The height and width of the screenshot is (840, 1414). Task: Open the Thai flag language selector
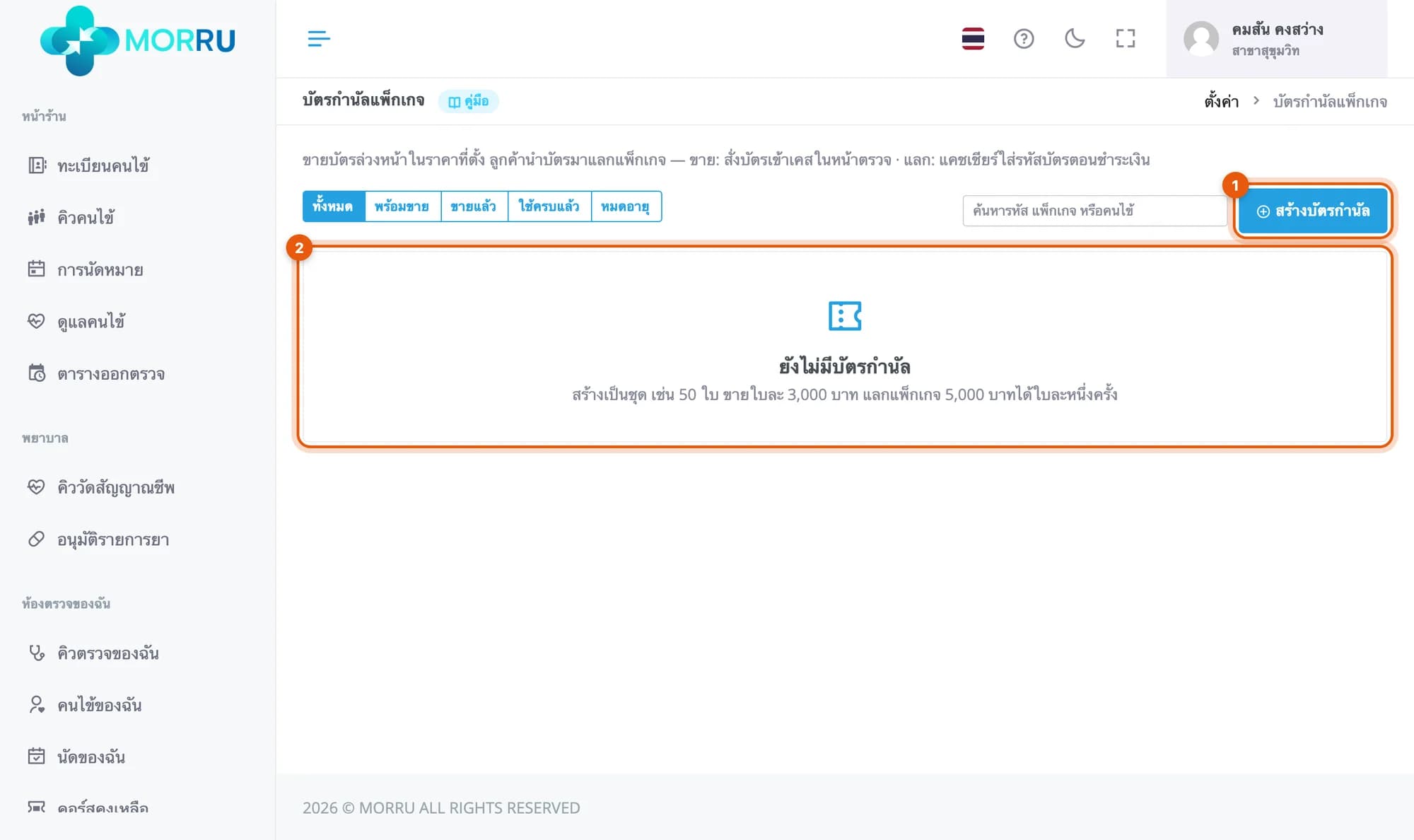pyautogui.click(x=973, y=39)
